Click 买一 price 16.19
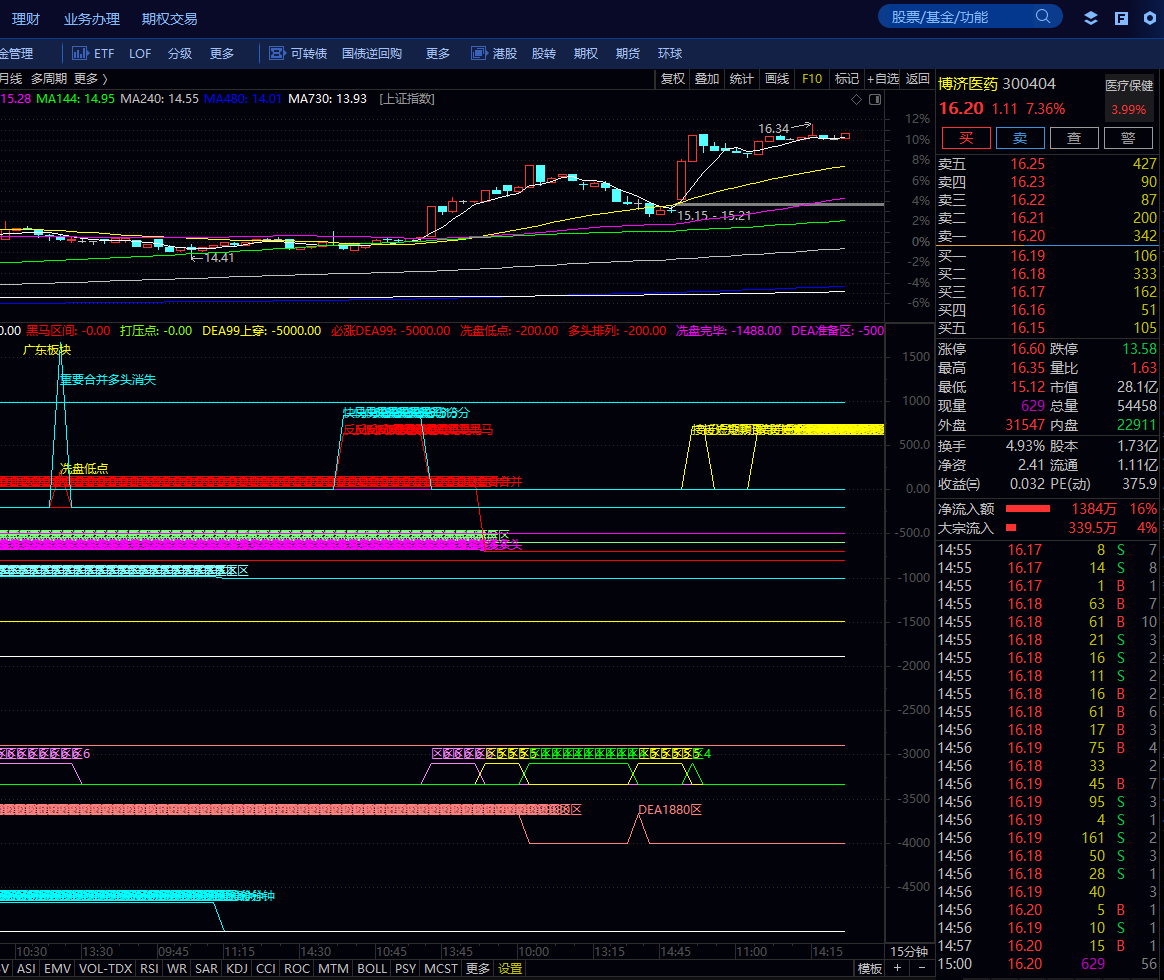1164x980 pixels. pos(1027,256)
